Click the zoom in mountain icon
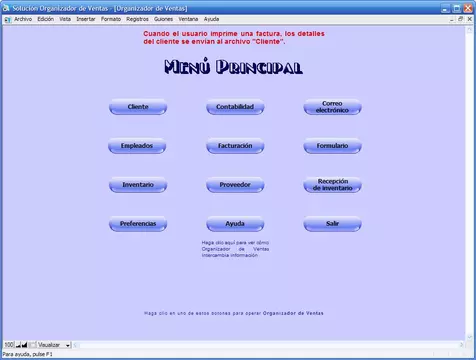476x360 pixels. [x=24, y=345]
